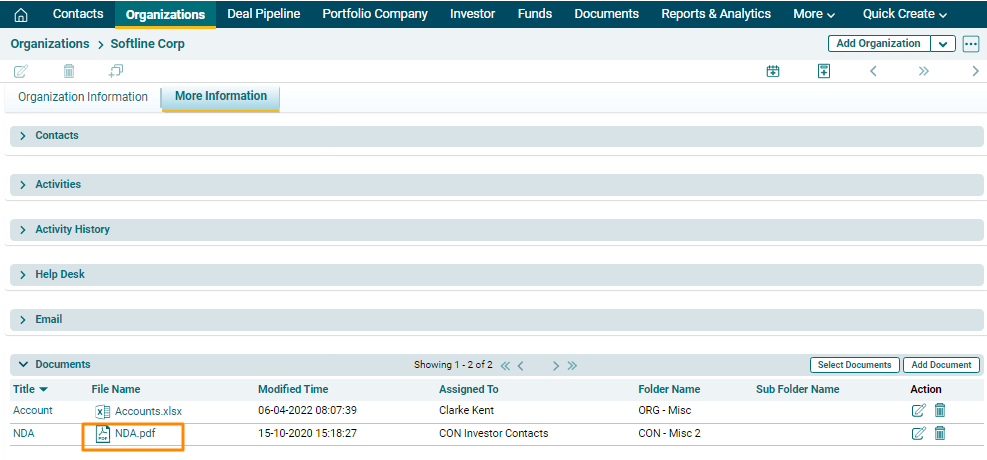
Task: Delete the NDA.pdf document row
Action: pos(940,433)
